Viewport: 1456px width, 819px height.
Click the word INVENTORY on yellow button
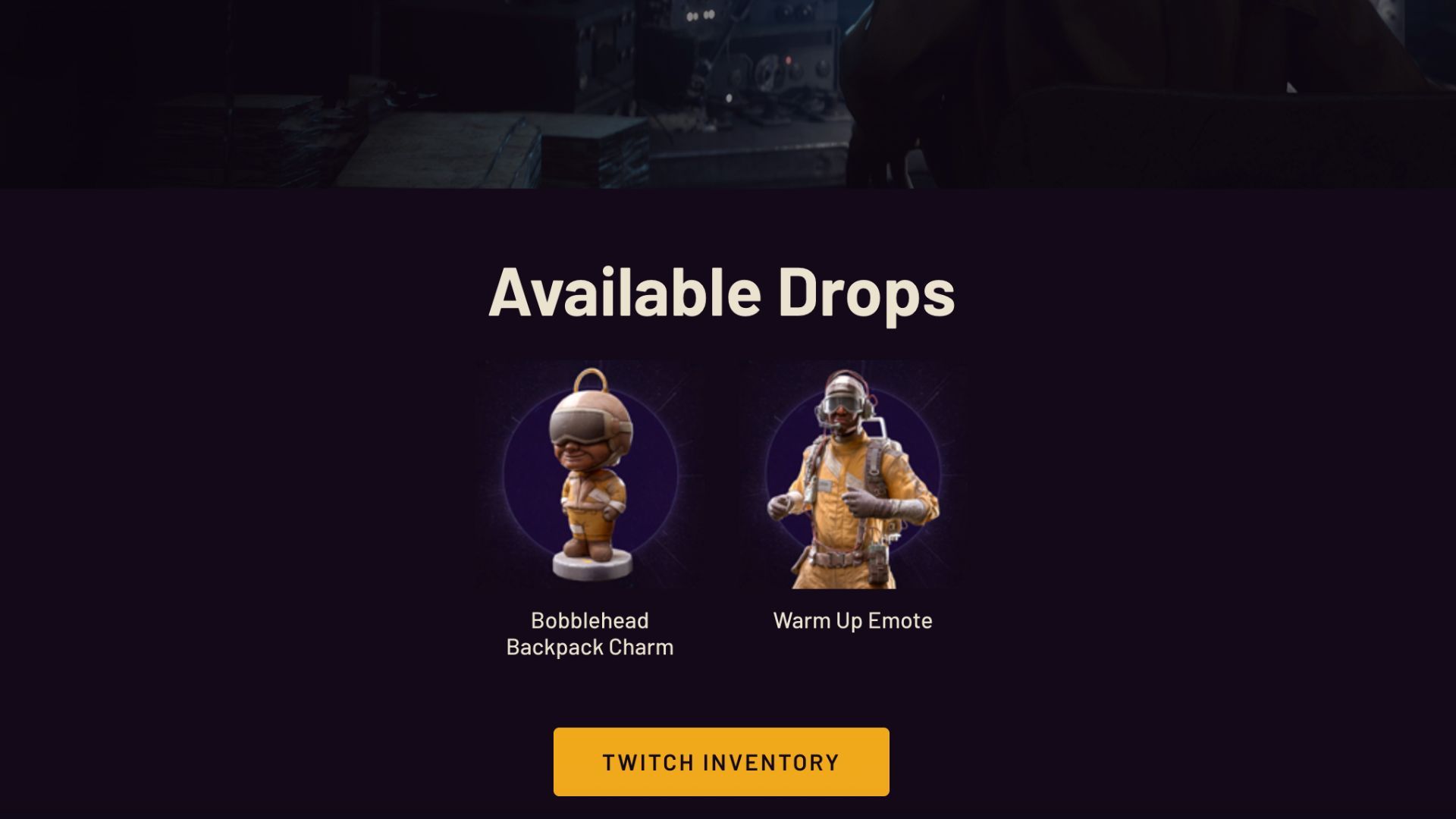coord(770,762)
